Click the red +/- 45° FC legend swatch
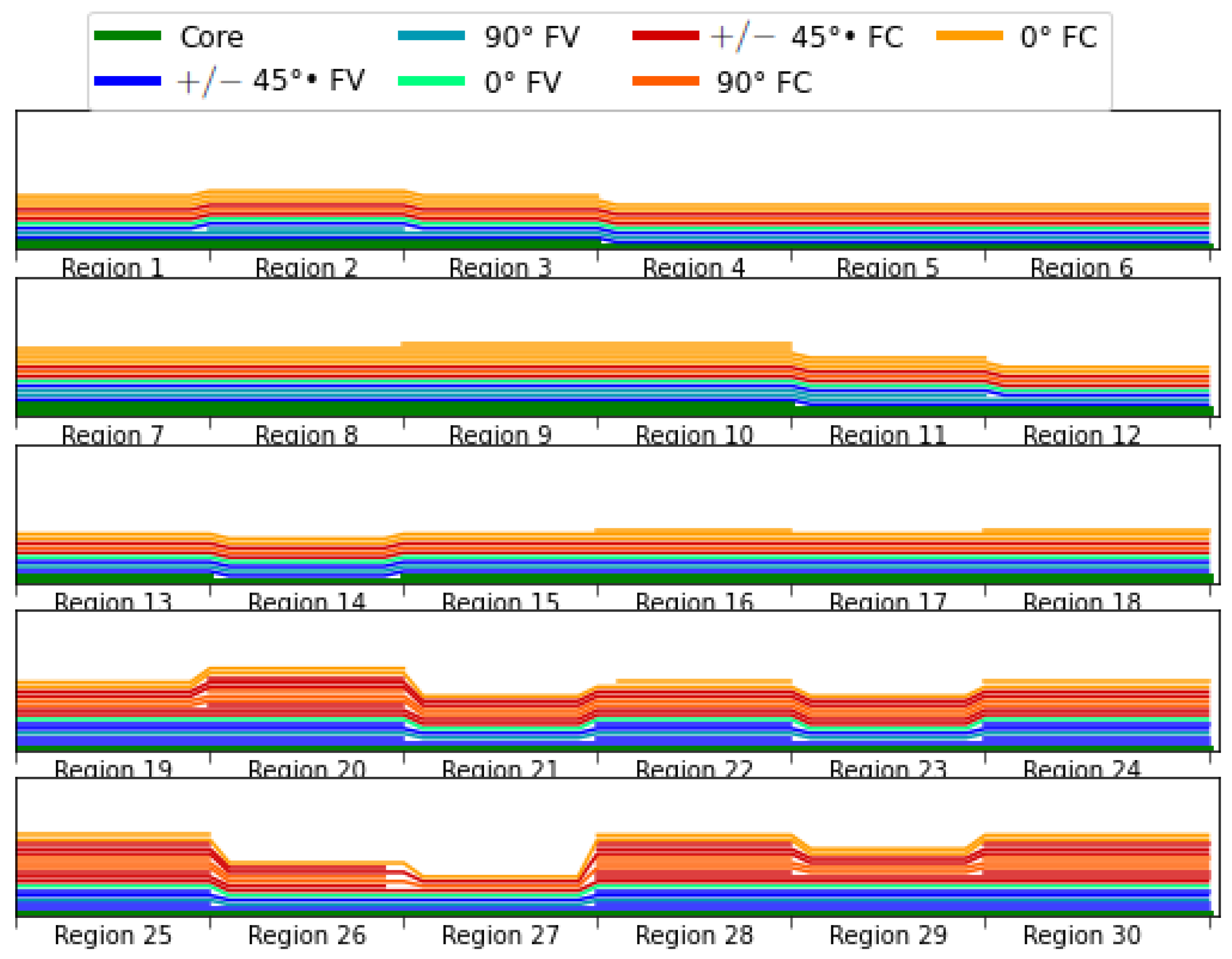This screenshot has height=959, width=1232. [666, 36]
